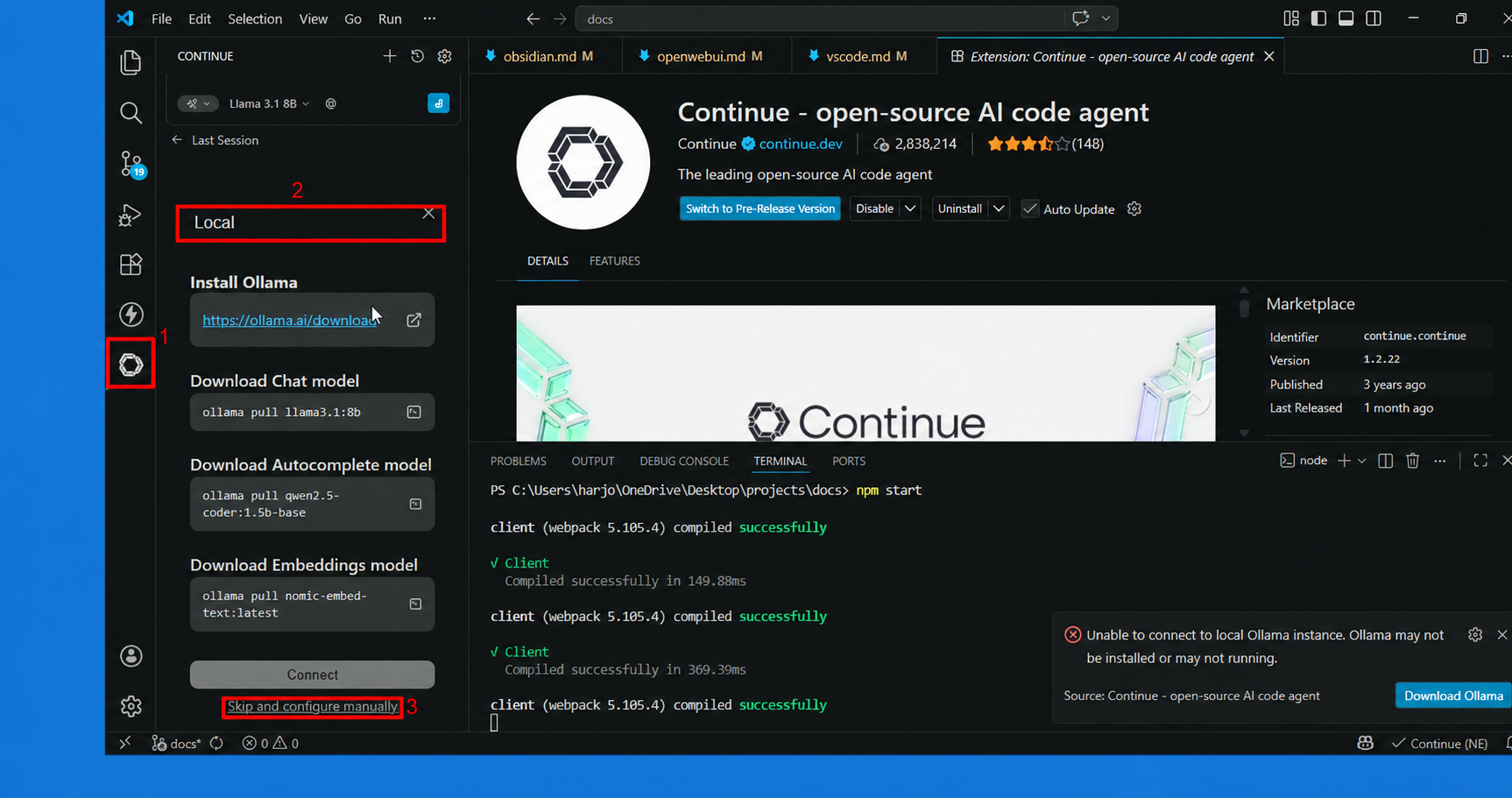Open the View menu

pos(313,18)
